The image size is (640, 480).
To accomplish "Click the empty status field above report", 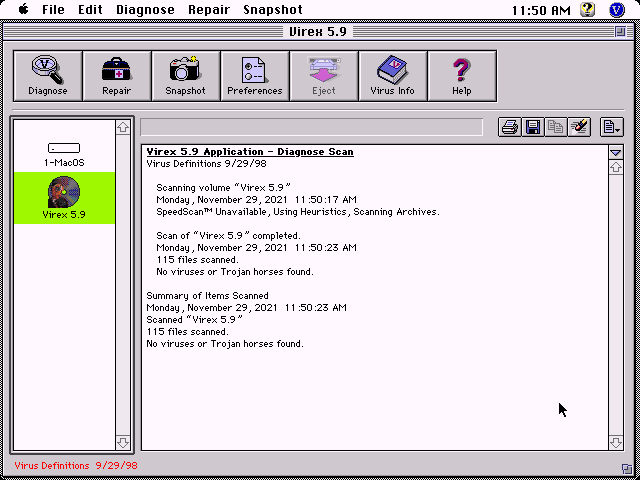I will pos(311,127).
